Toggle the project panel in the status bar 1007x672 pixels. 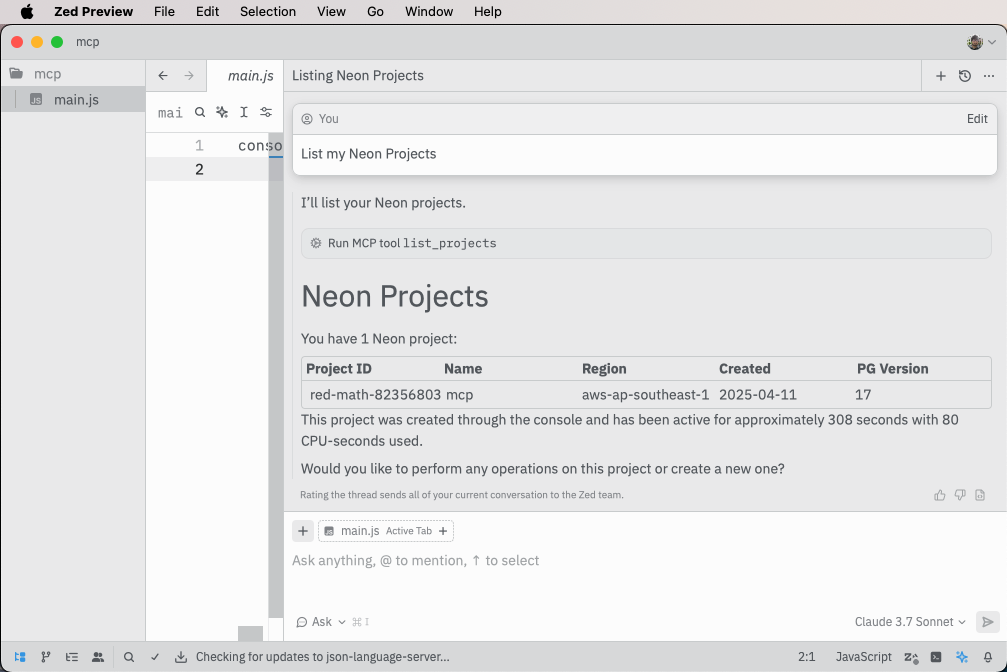pos(18,657)
